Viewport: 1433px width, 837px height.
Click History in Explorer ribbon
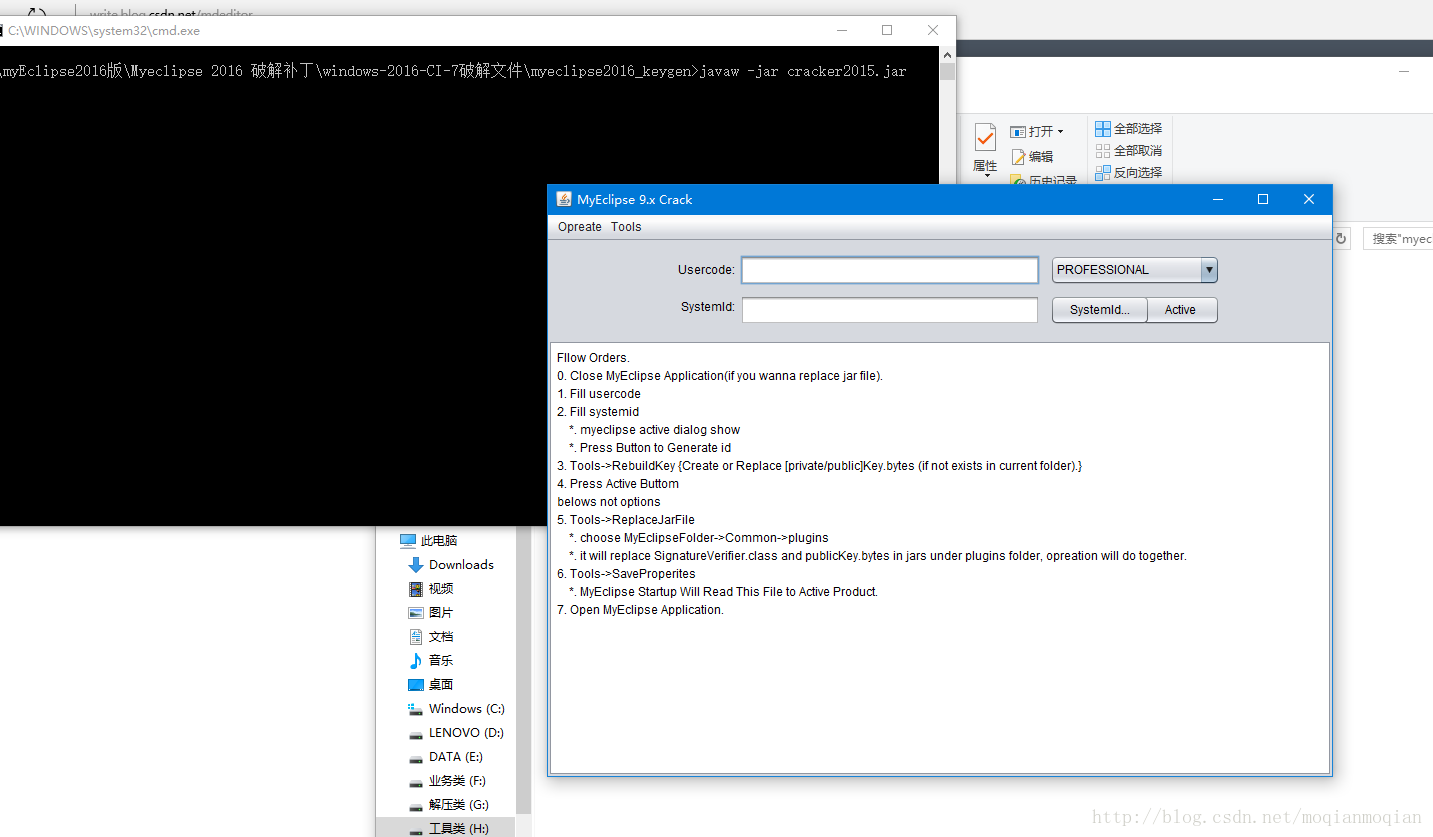click(1044, 181)
